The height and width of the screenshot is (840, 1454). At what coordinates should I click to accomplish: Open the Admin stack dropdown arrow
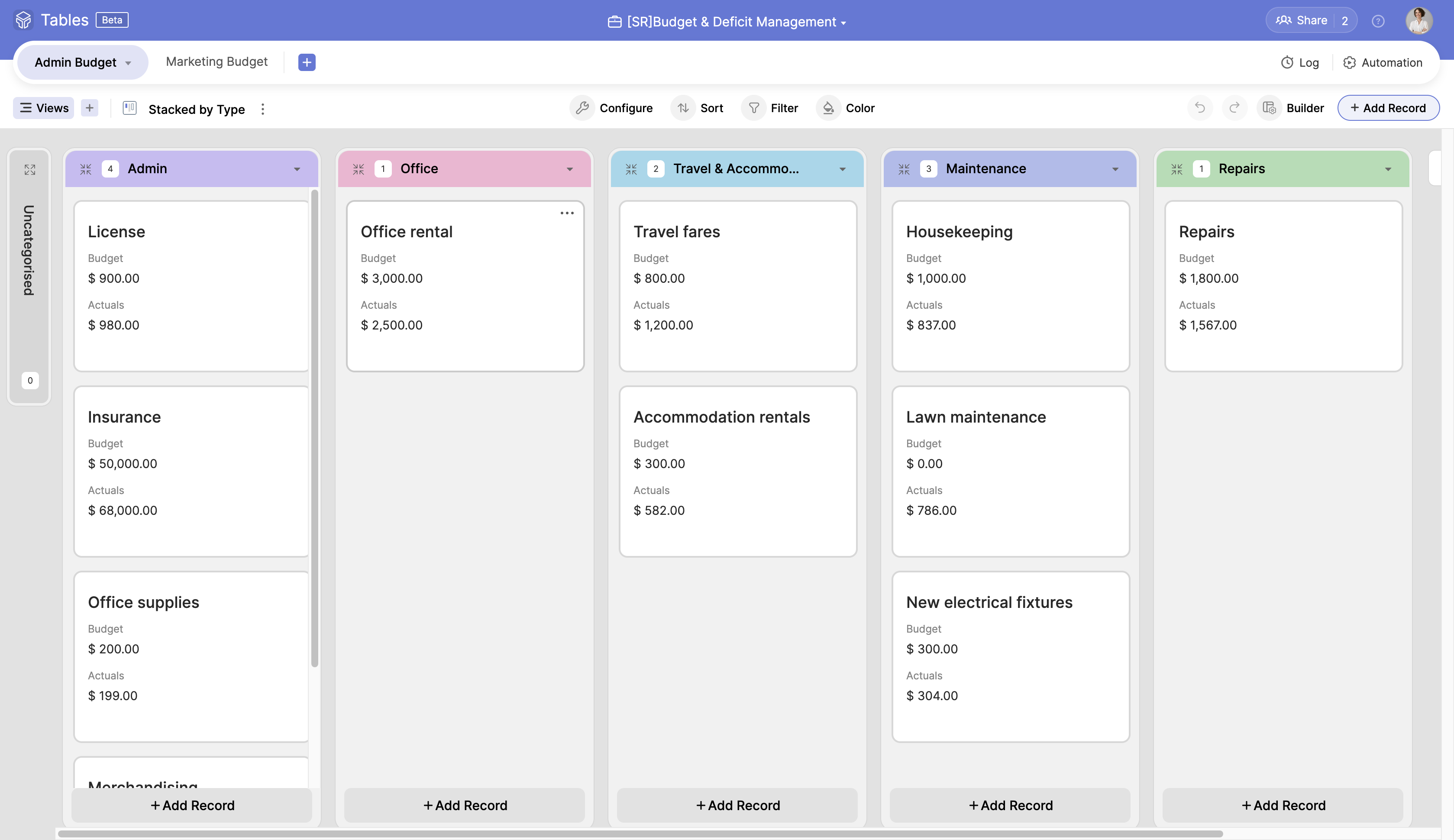297,169
